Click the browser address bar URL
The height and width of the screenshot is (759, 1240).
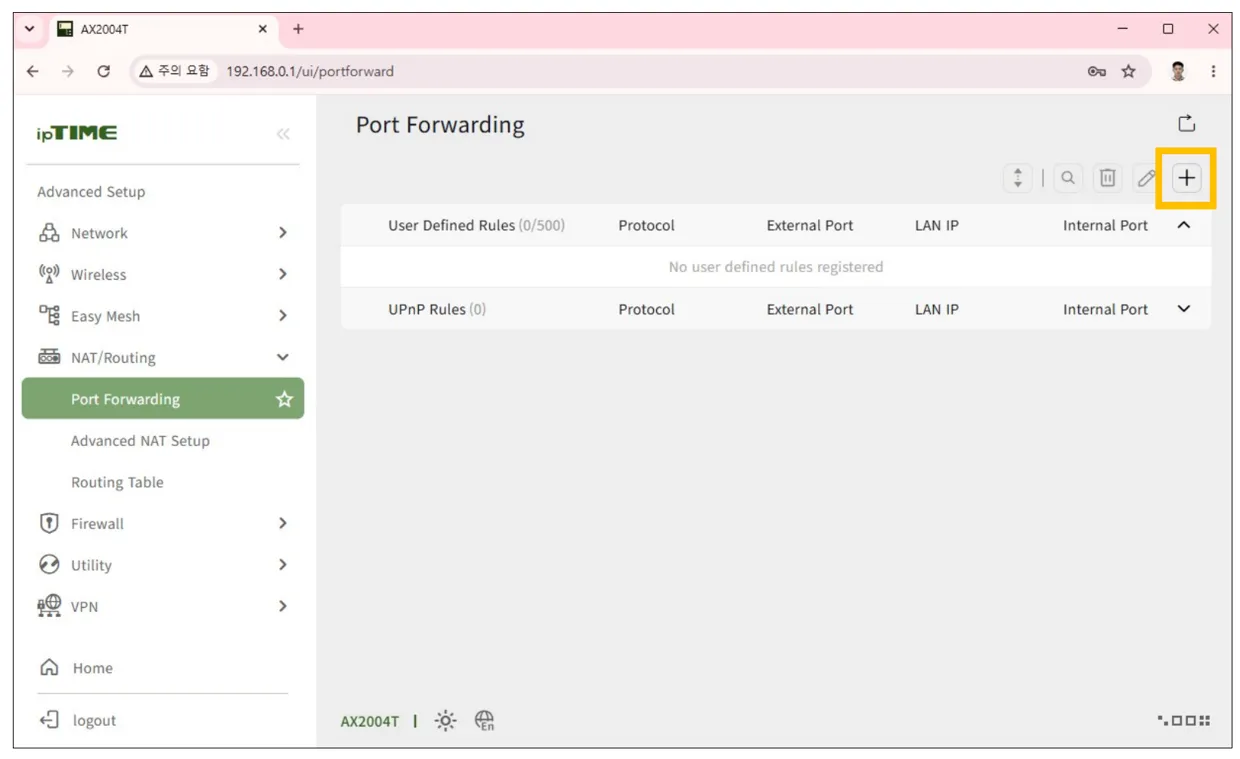(x=310, y=72)
